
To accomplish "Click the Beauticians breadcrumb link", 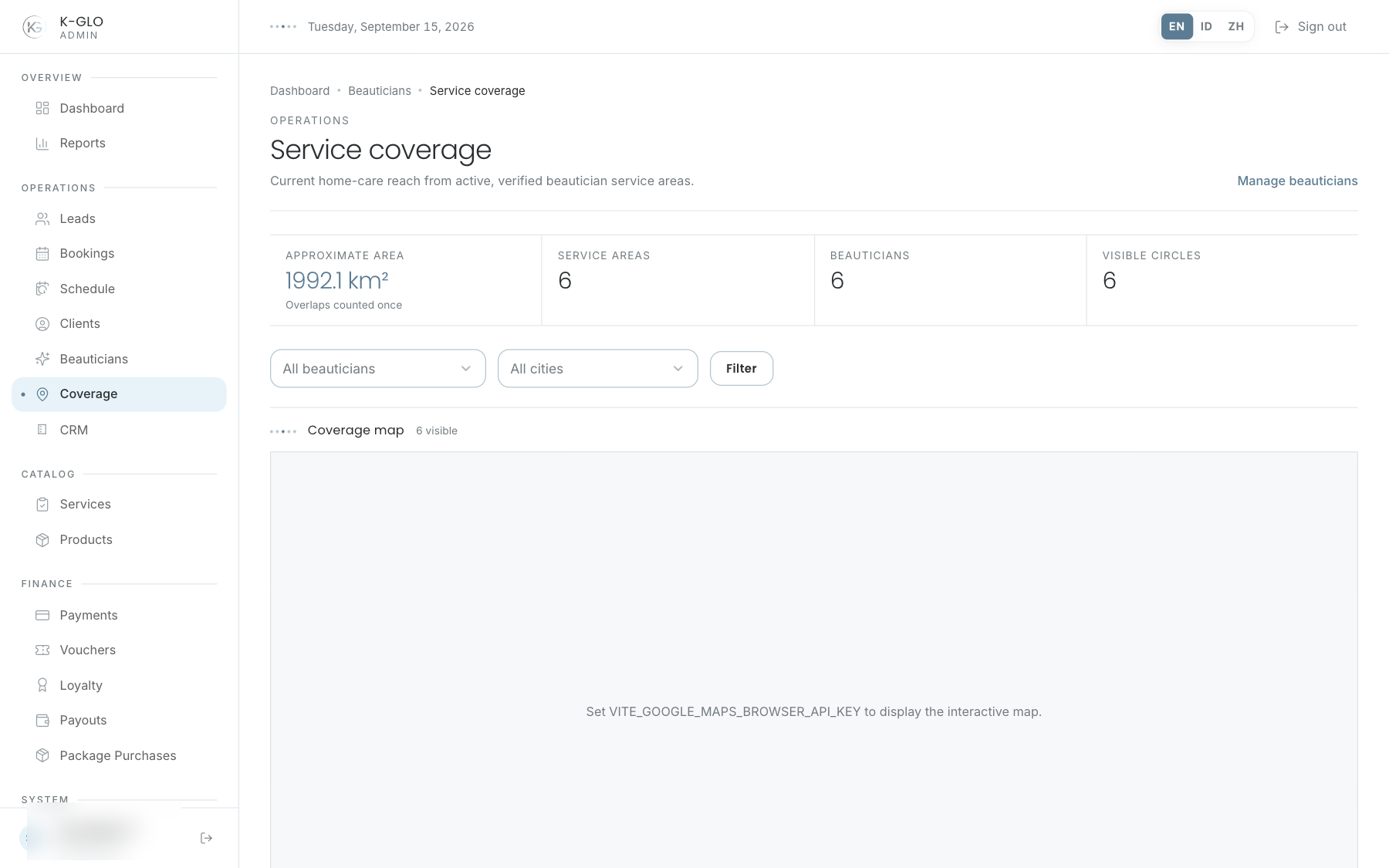I will pyautogui.click(x=380, y=91).
